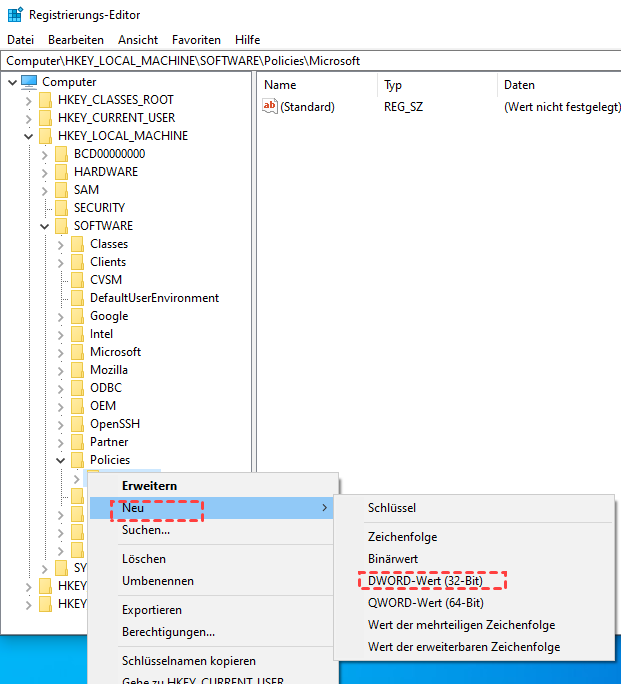Click the (Standard) string value icon
The image size is (621, 684).
(x=270, y=107)
